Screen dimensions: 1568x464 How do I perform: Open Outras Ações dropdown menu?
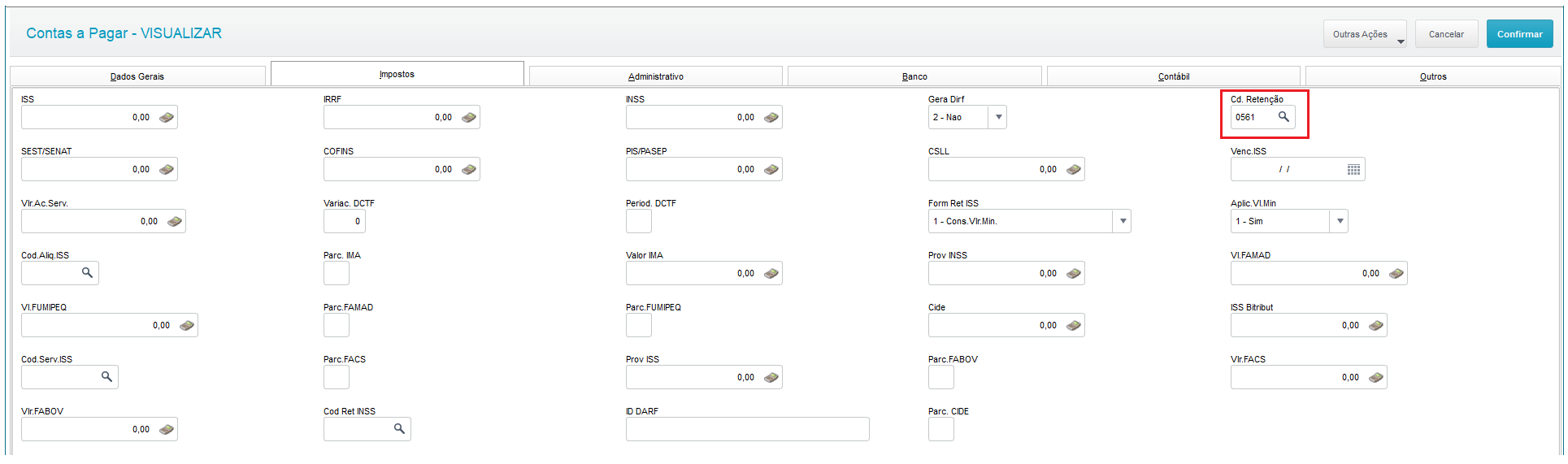point(1365,34)
